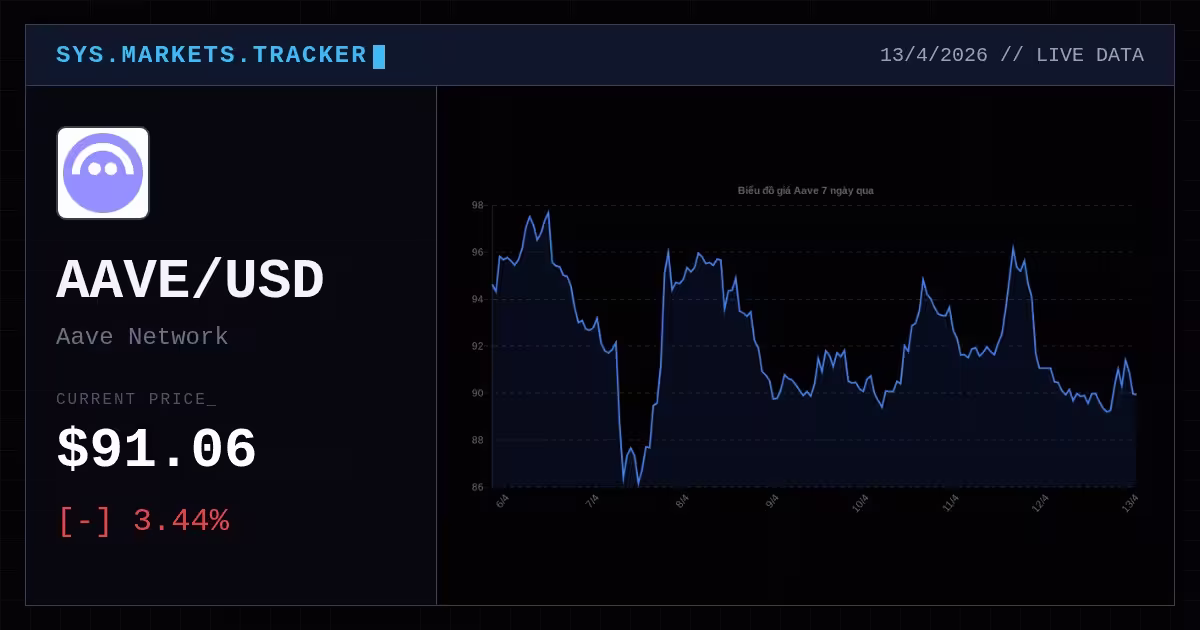1200x630 pixels.
Task: Click the CURRENT PRICE_ label
Action: pyautogui.click(x=136, y=399)
